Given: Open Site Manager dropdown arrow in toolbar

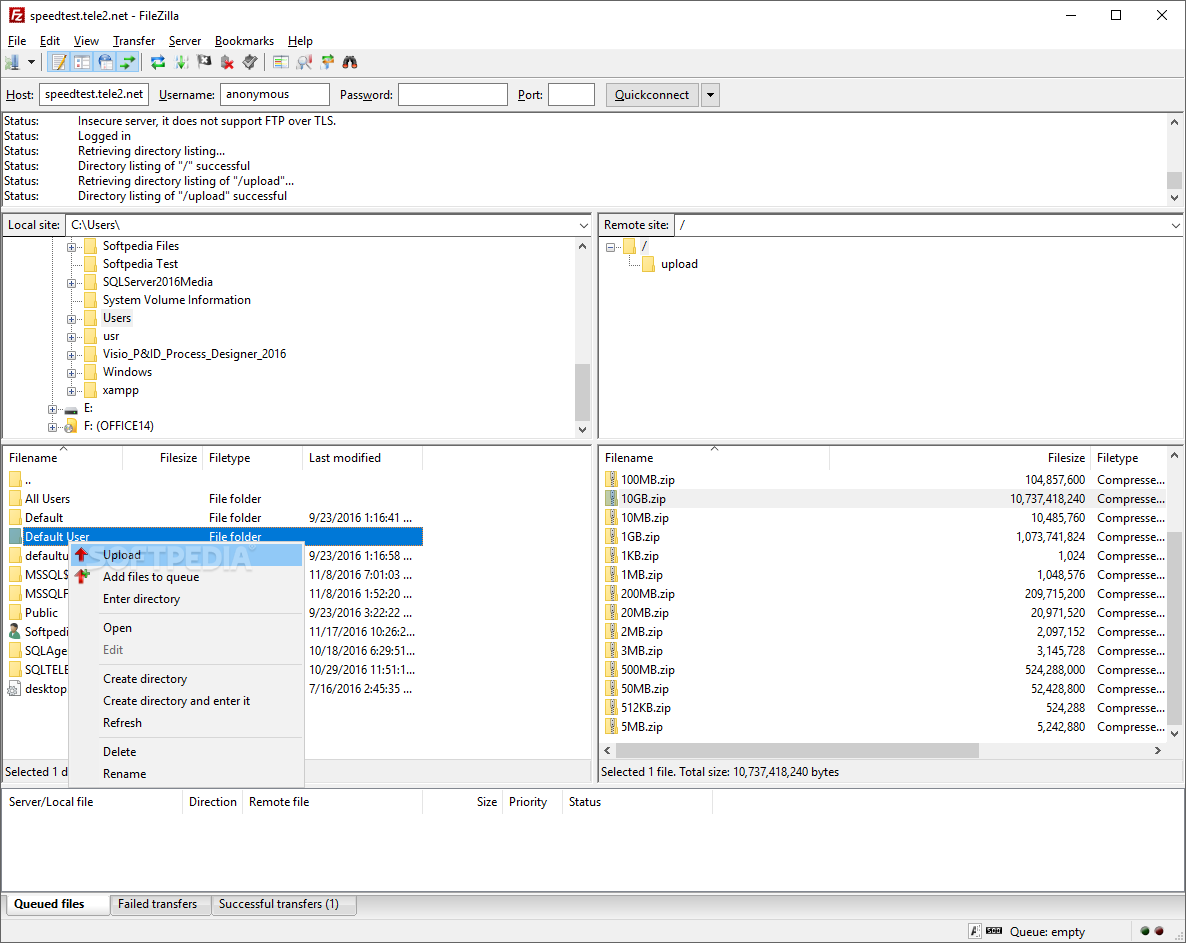Looking at the screenshot, I should pyautogui.click(x=31, y=62).
